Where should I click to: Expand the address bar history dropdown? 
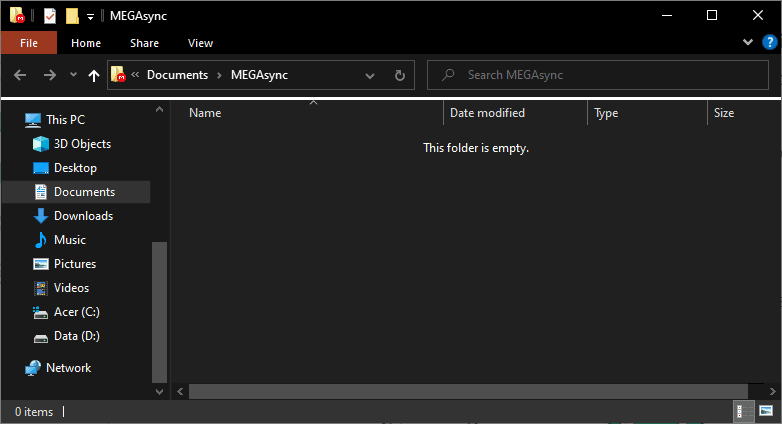pyautogui.click(x=370, y=76)
